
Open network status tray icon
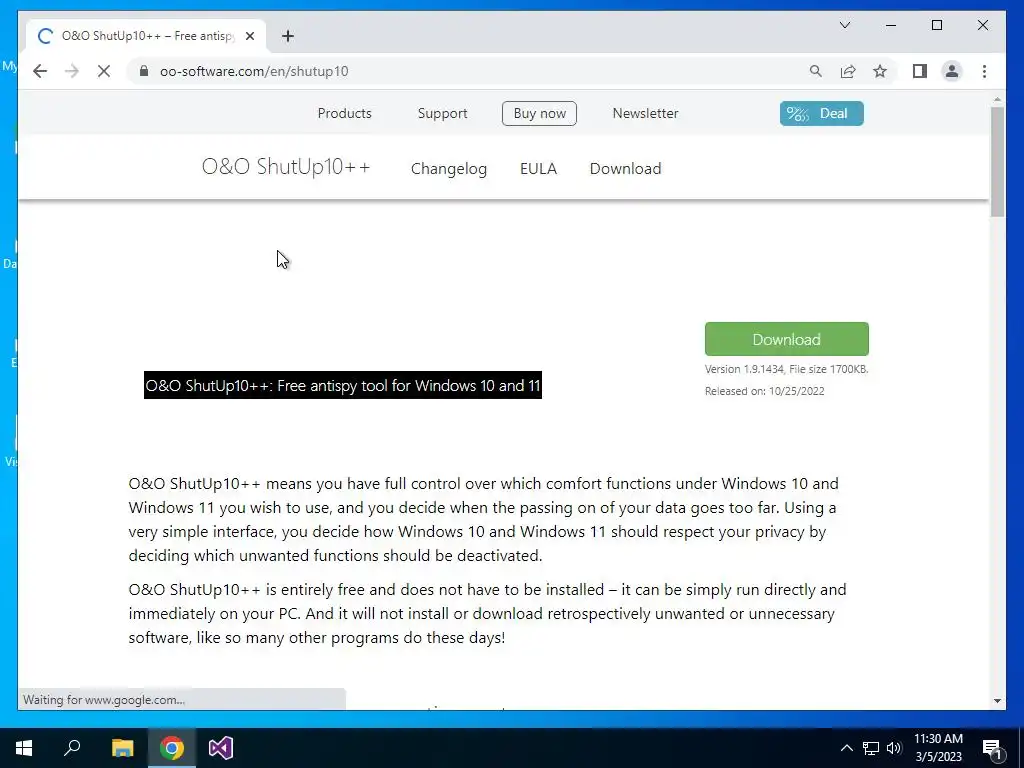tap(871, 748)
